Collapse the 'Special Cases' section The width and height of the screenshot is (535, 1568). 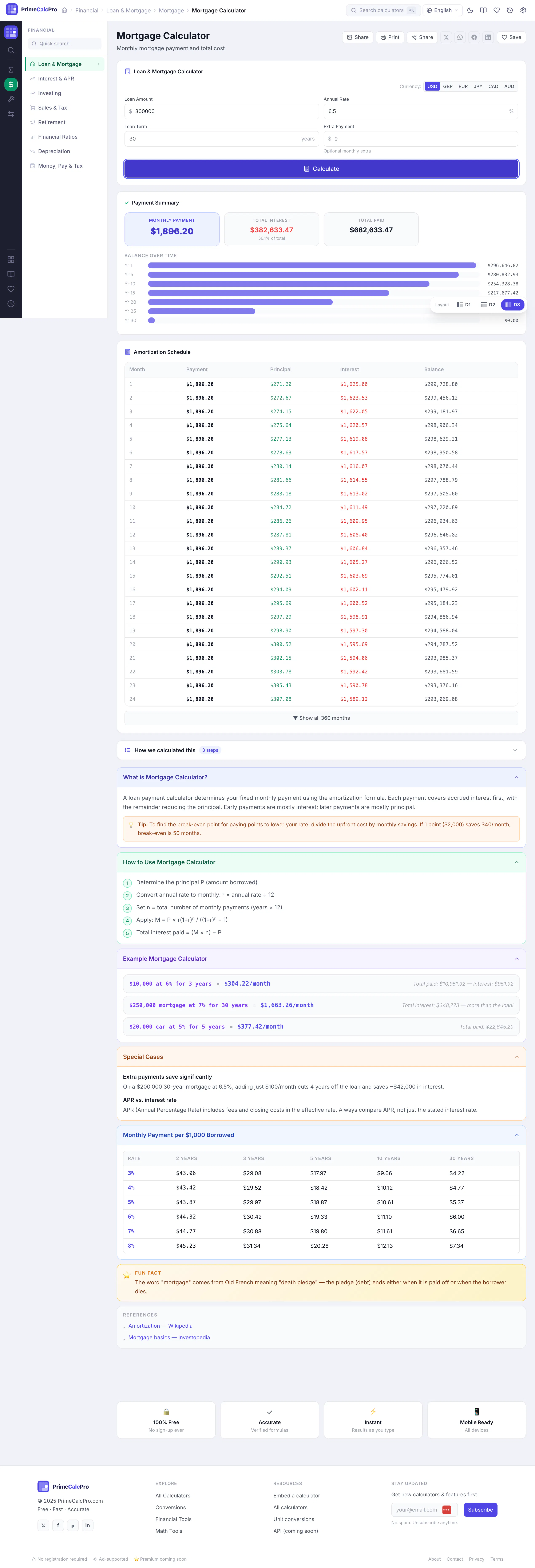tap(321, 1057)
